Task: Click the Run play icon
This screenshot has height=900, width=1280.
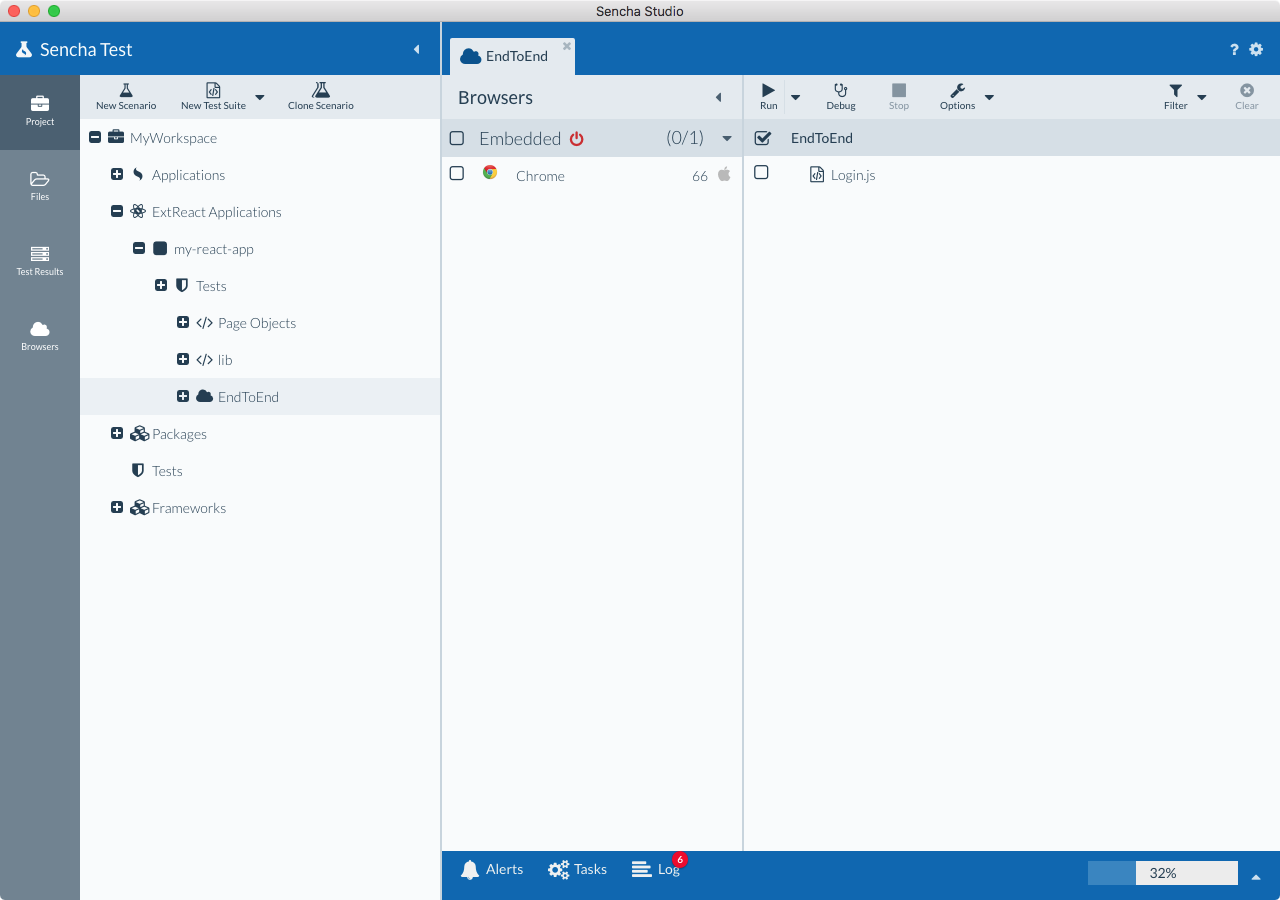Action: coord(768,90)
